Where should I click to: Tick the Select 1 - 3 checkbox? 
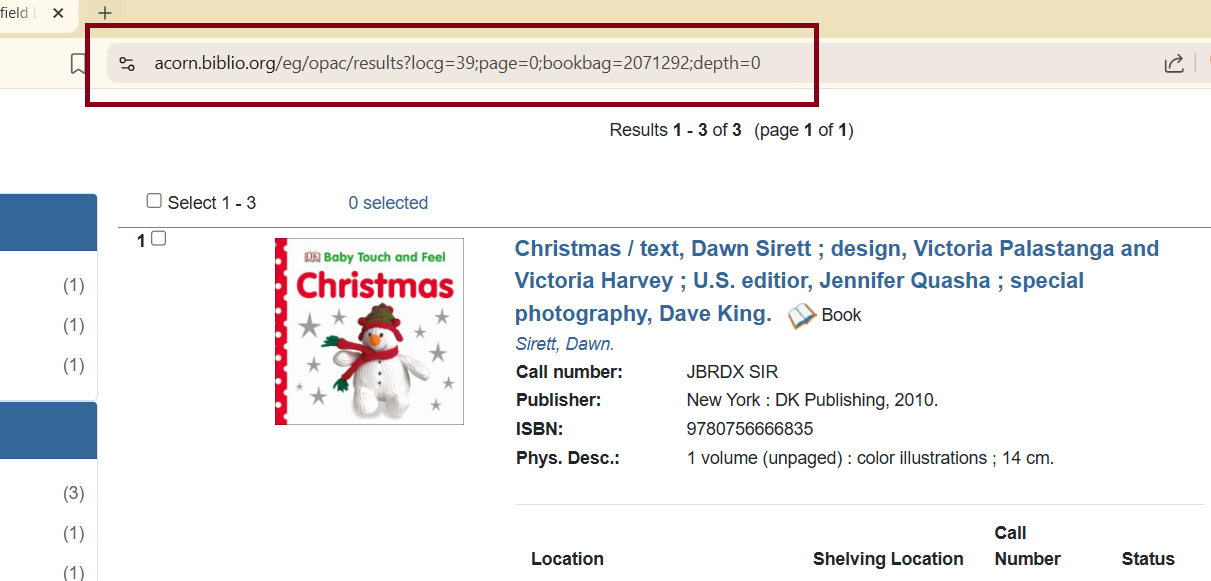click(154, 201)
